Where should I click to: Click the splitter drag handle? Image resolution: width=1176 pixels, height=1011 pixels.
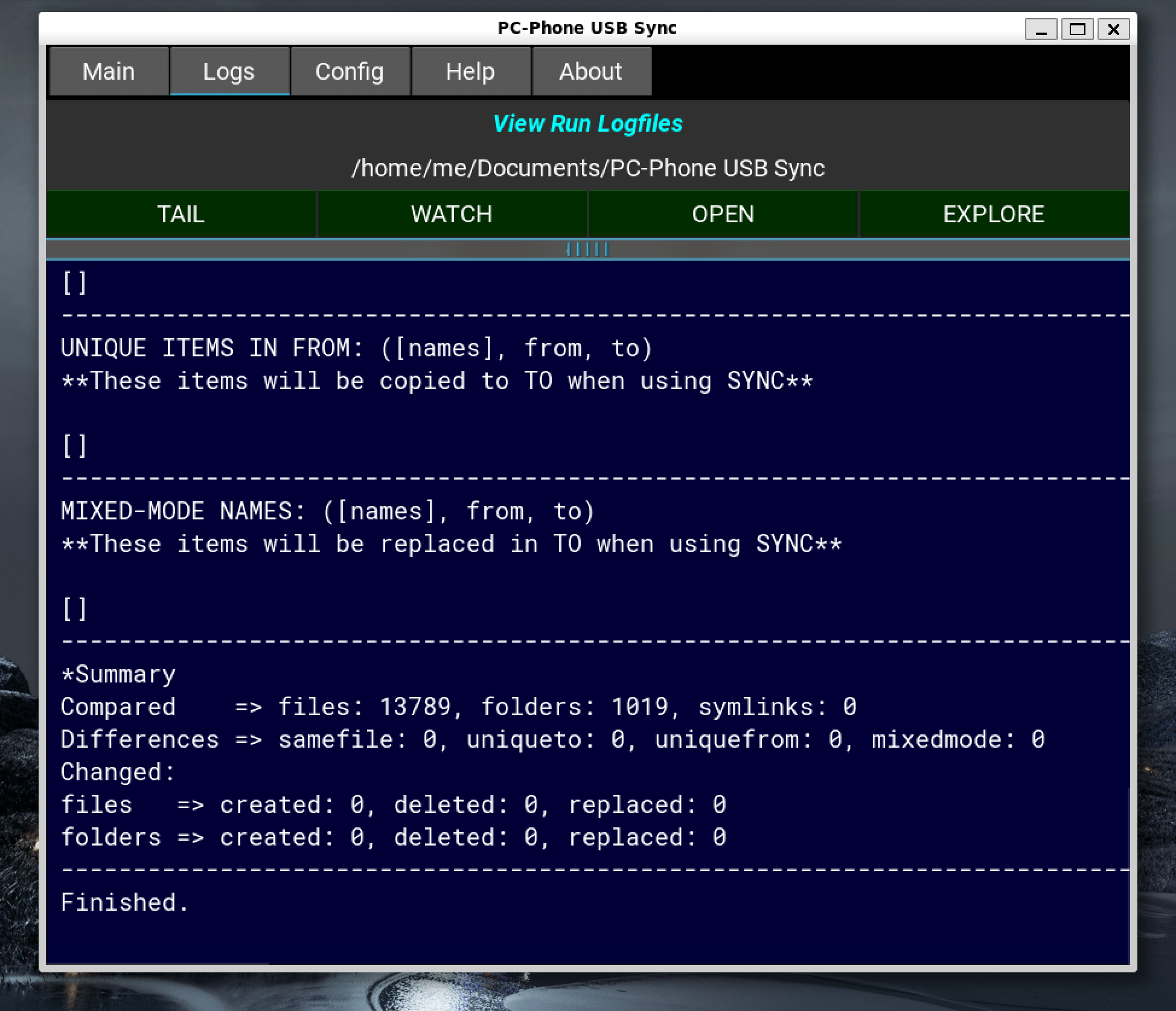tap(587, 249)
